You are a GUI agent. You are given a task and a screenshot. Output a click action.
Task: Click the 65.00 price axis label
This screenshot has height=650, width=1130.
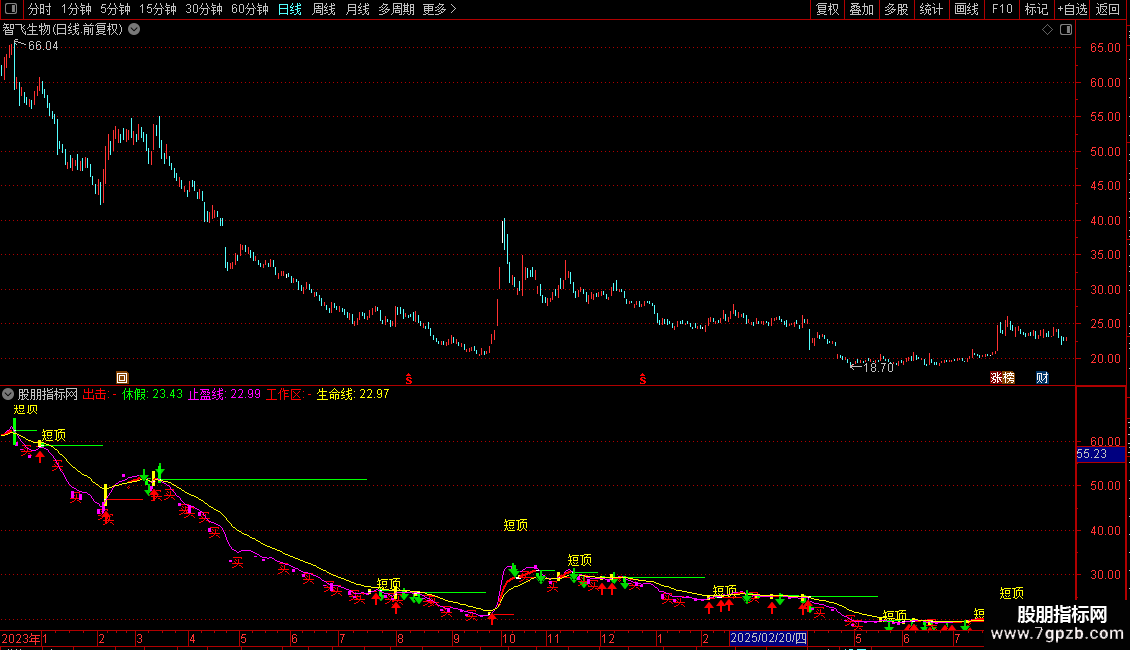click(x=1105, y=48)
